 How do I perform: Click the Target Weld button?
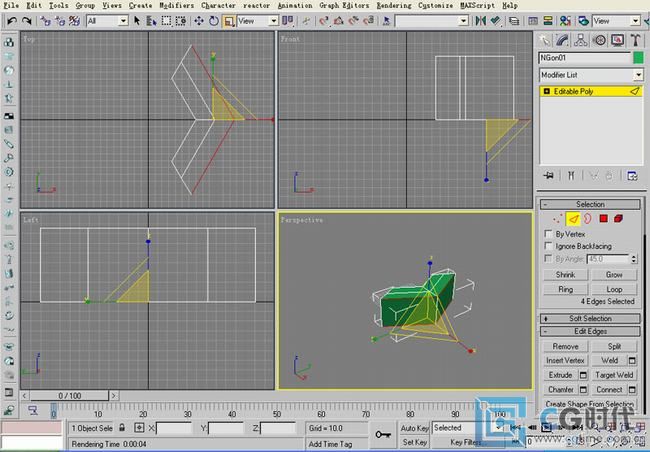[x=614, y=375]
